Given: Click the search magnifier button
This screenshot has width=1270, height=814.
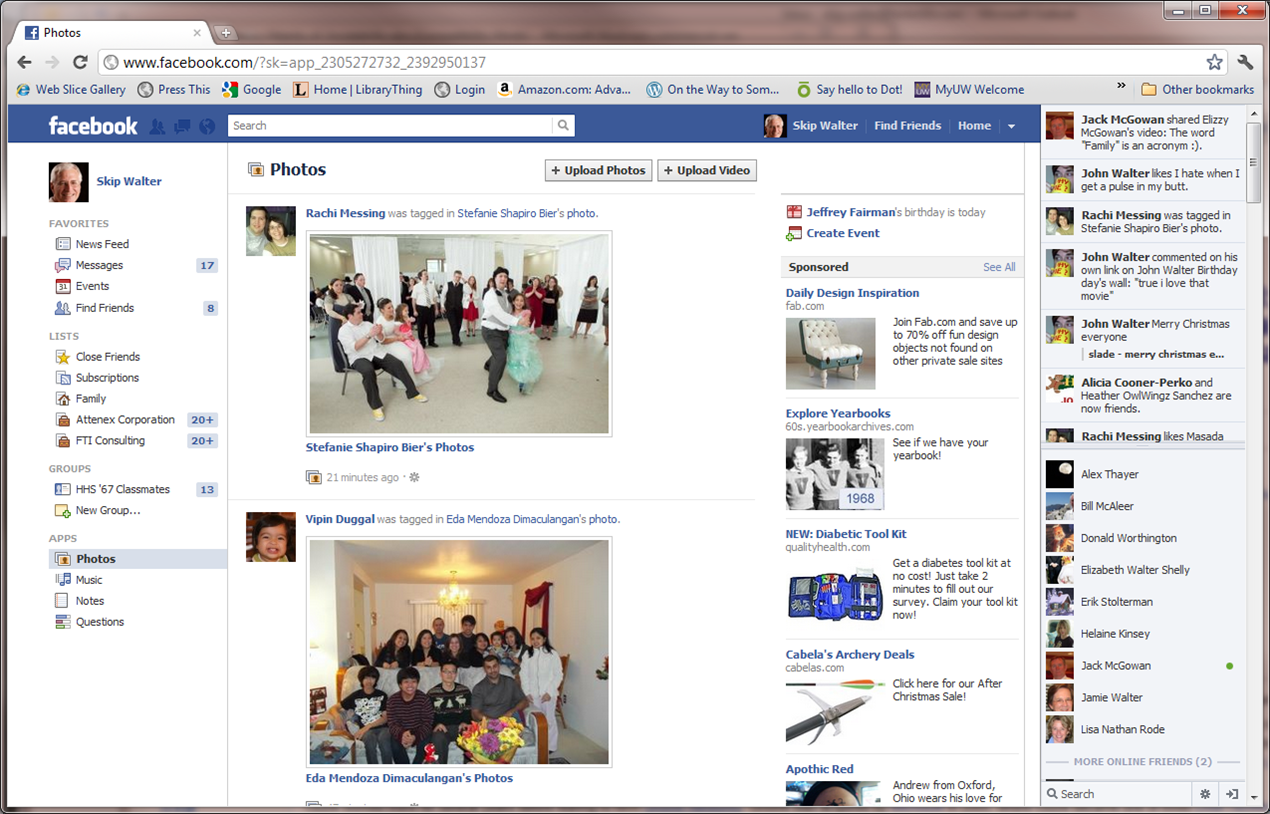Looking at the screenshot, I should point(564,126).
